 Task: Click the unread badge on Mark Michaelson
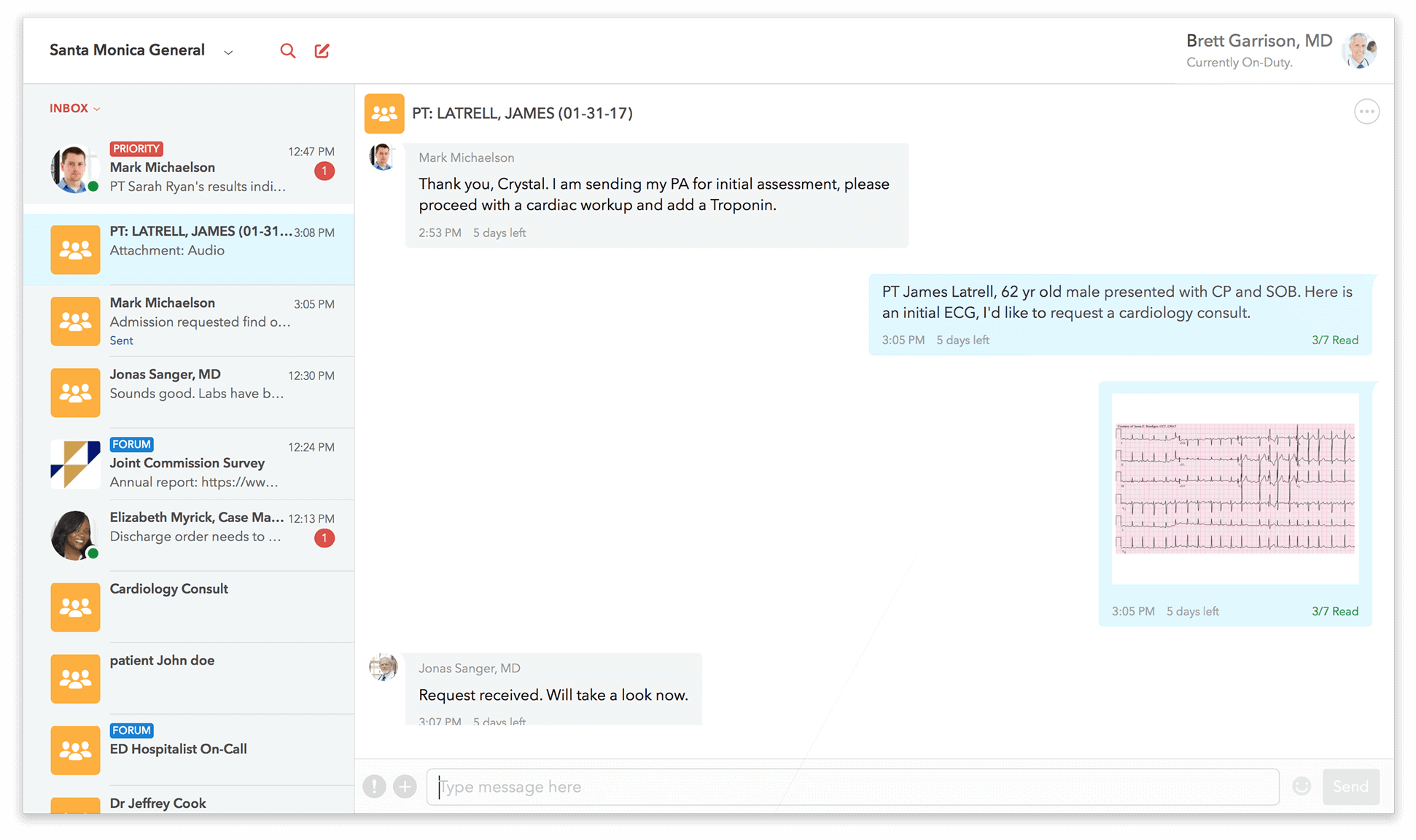324,171
